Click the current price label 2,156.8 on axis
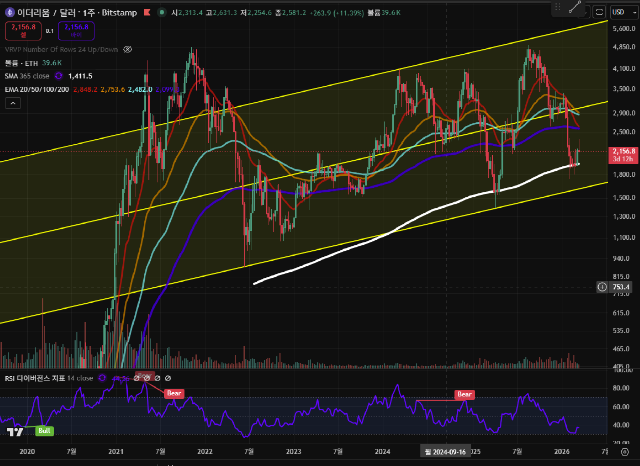The height and width of the screenshot is (466, 640). coord(623,155)
